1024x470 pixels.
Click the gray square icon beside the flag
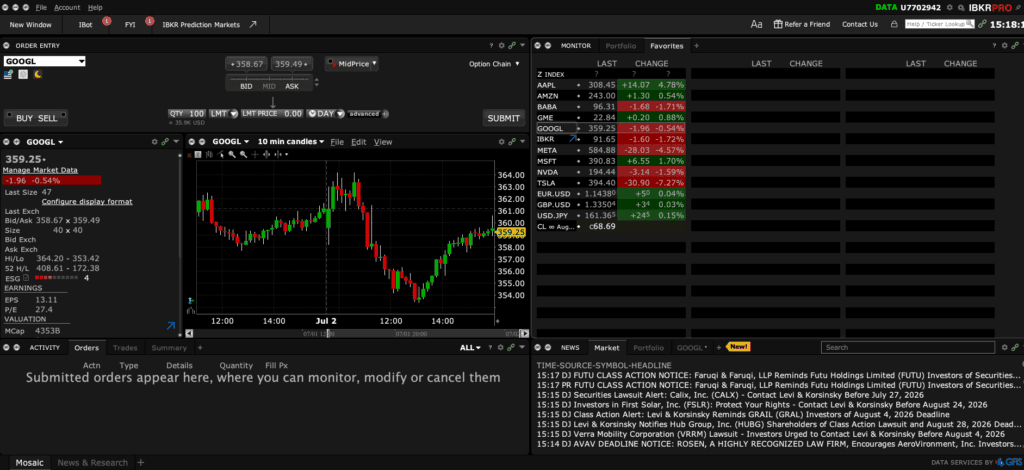23,74
